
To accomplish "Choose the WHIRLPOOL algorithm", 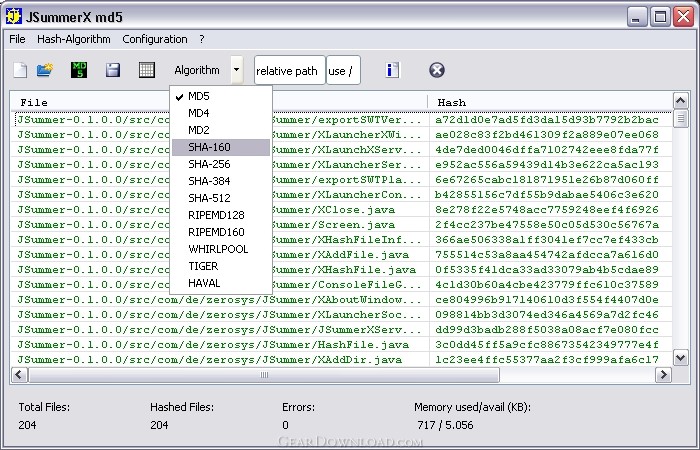I will (x=221, y=249).
